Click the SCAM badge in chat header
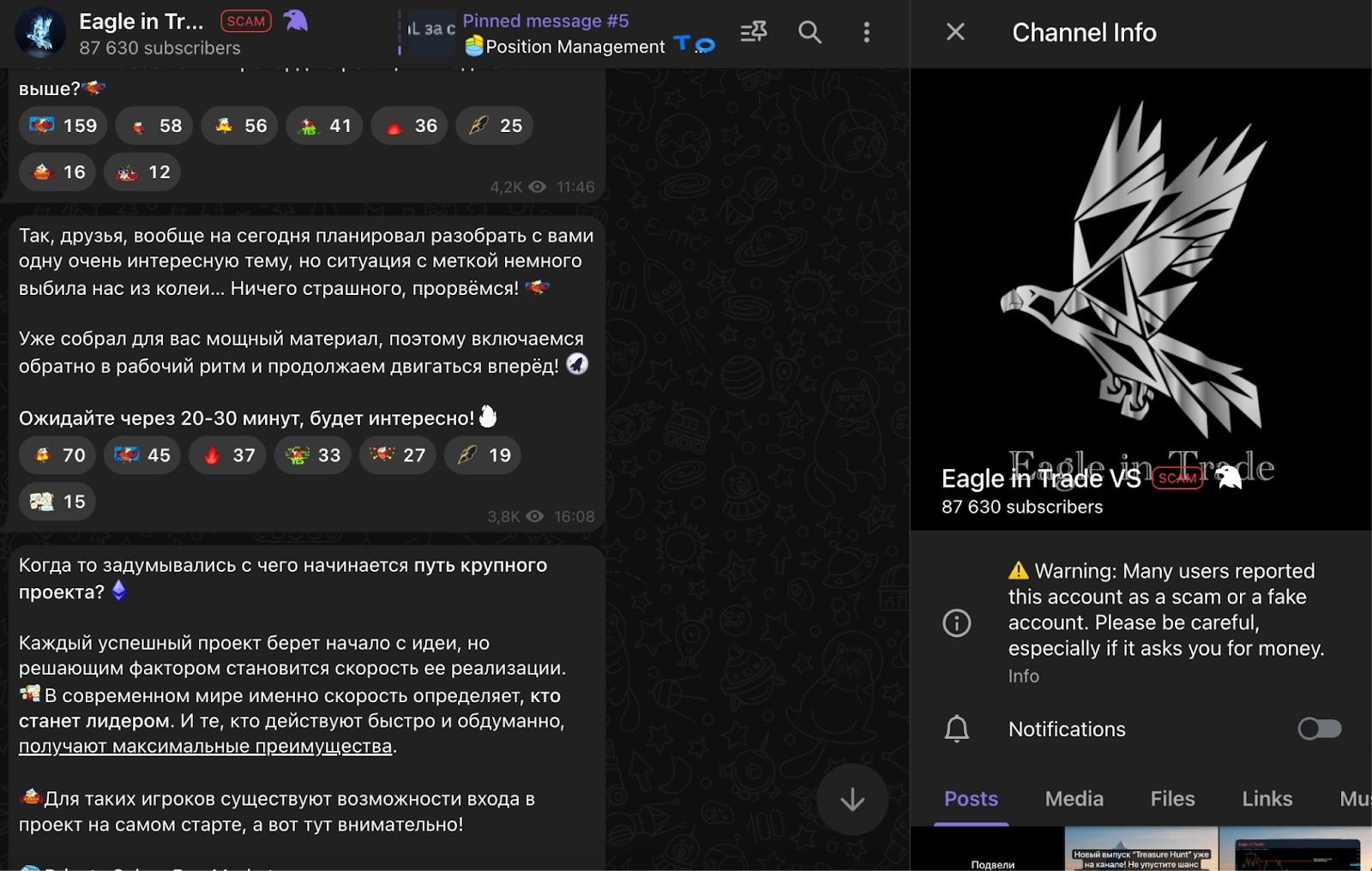1372x871 pixels. (246, 21)
